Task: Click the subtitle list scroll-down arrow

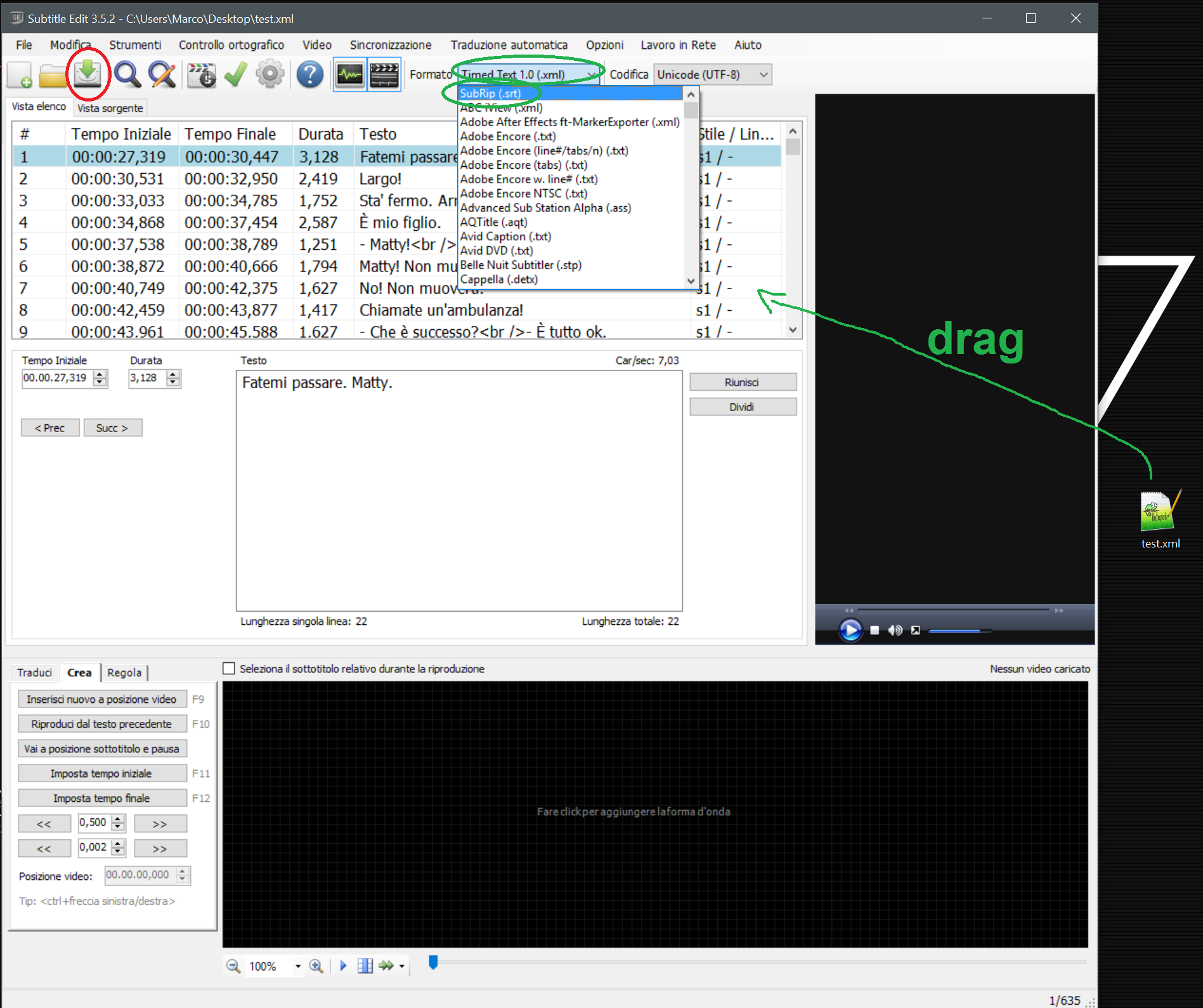Action: click(x=792, y=330)
